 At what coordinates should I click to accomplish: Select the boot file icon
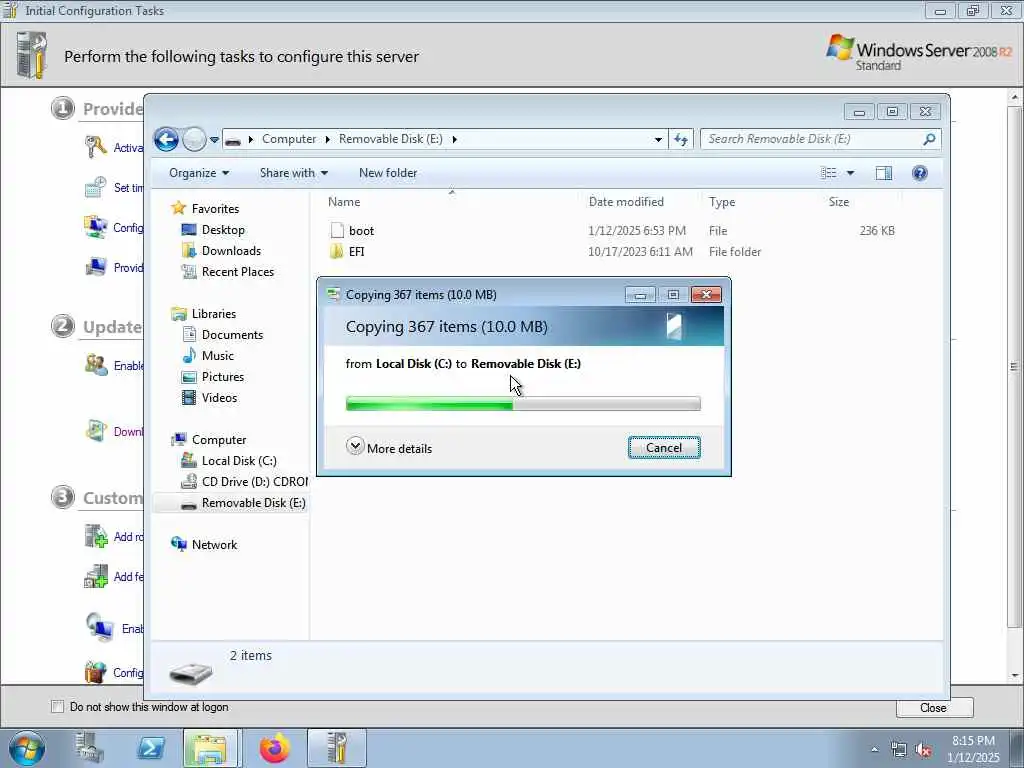click(x=337, y=231)
